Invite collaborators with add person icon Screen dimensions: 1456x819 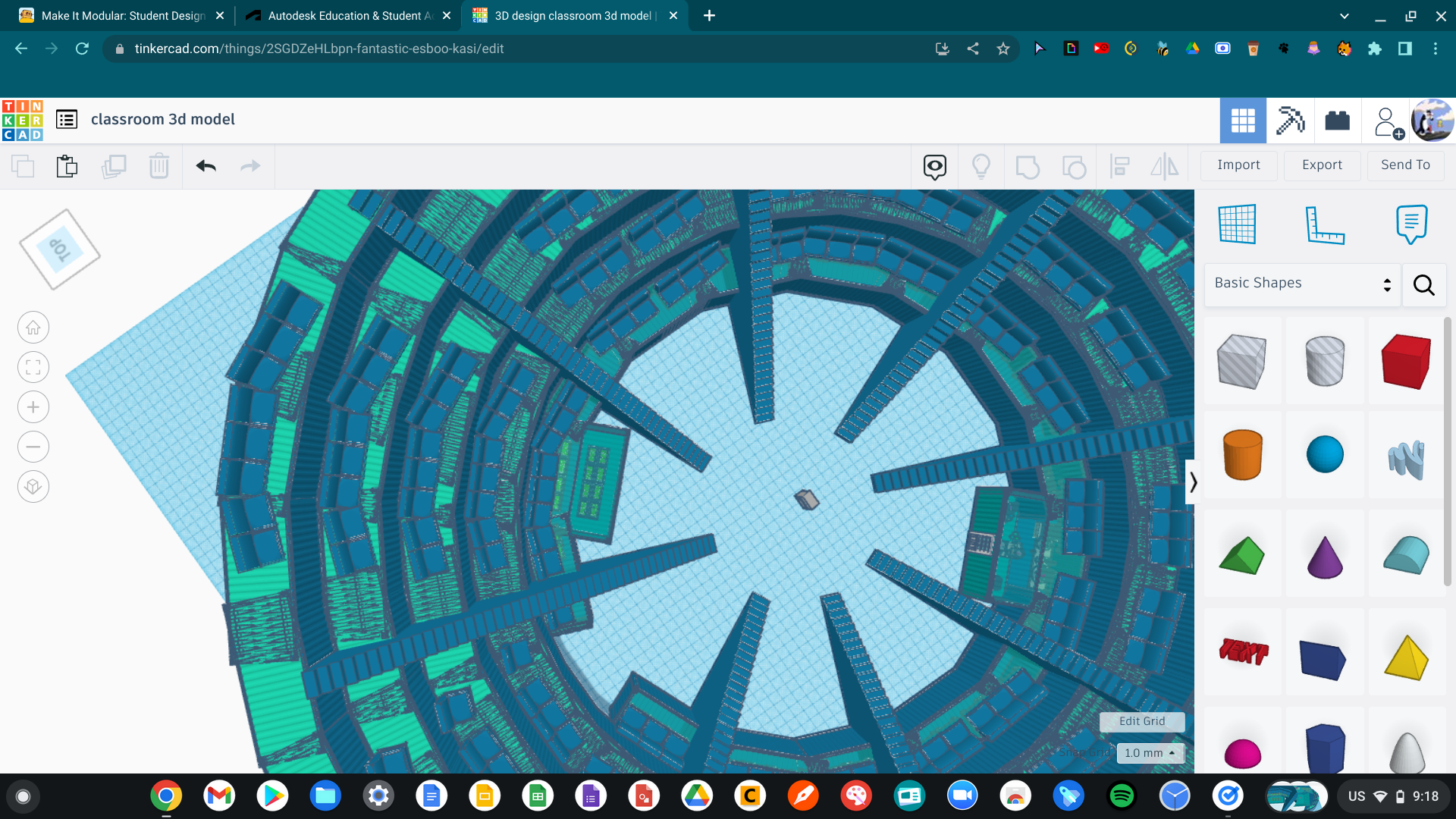coord(1388,122)
